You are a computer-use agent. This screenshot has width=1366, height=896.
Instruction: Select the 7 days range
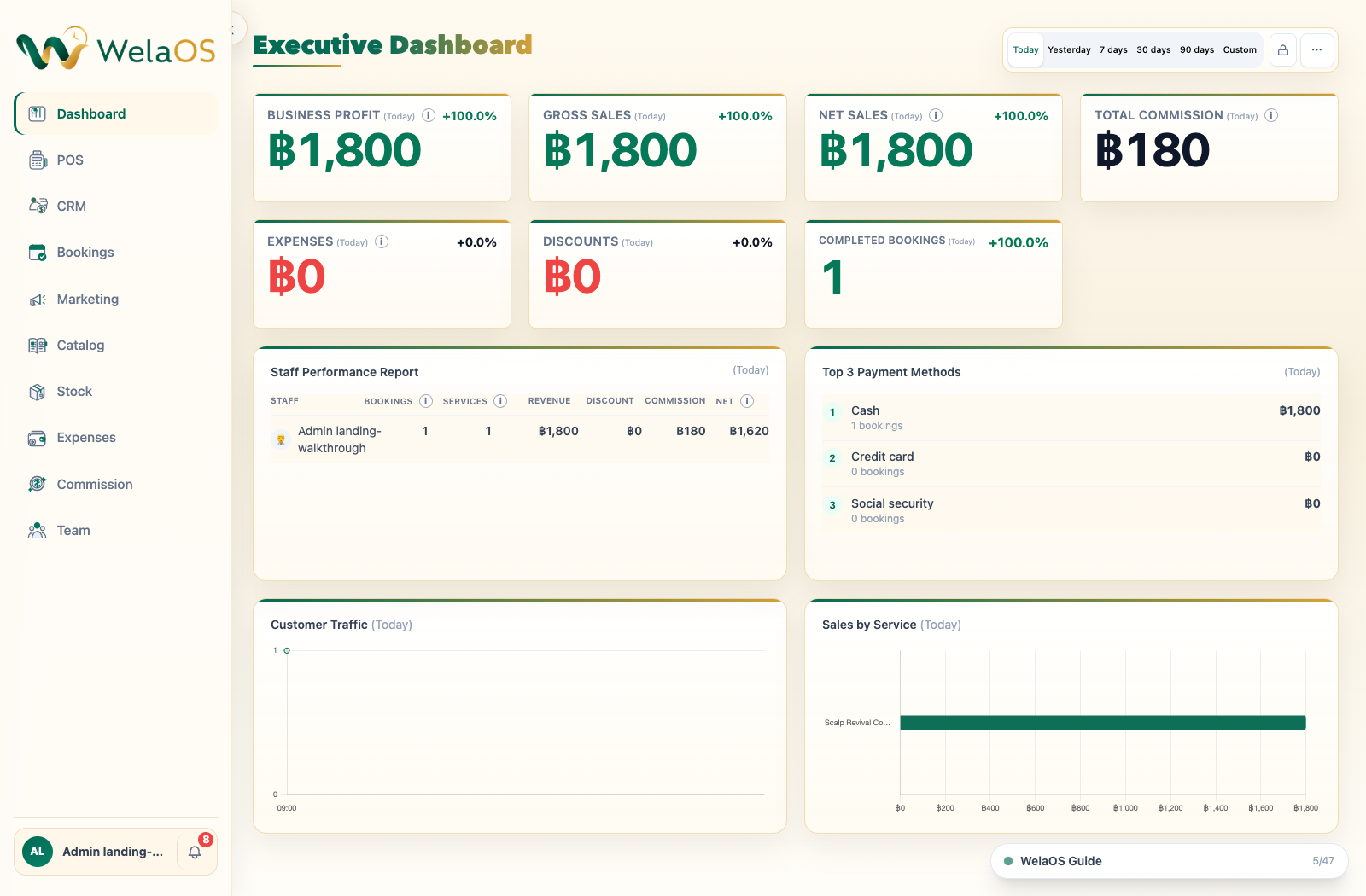1113,50
